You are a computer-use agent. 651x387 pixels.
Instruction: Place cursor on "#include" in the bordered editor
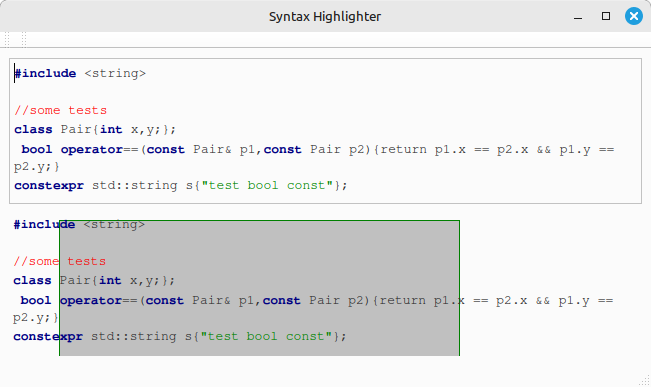(x=45, y=73)
